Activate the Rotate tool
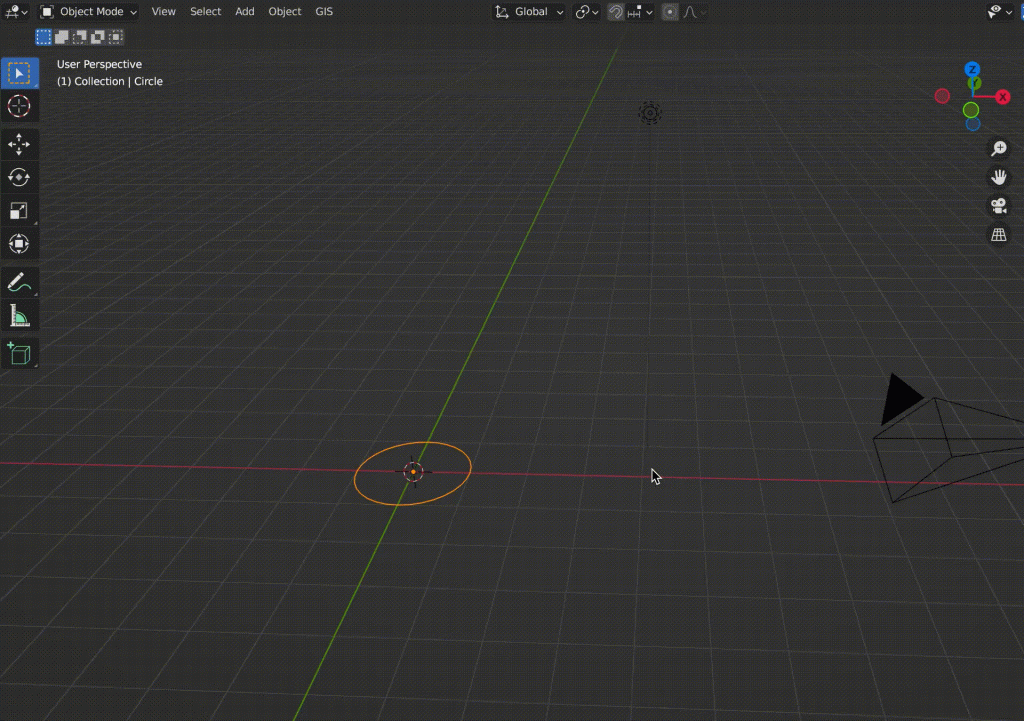 tap(19, 177)
